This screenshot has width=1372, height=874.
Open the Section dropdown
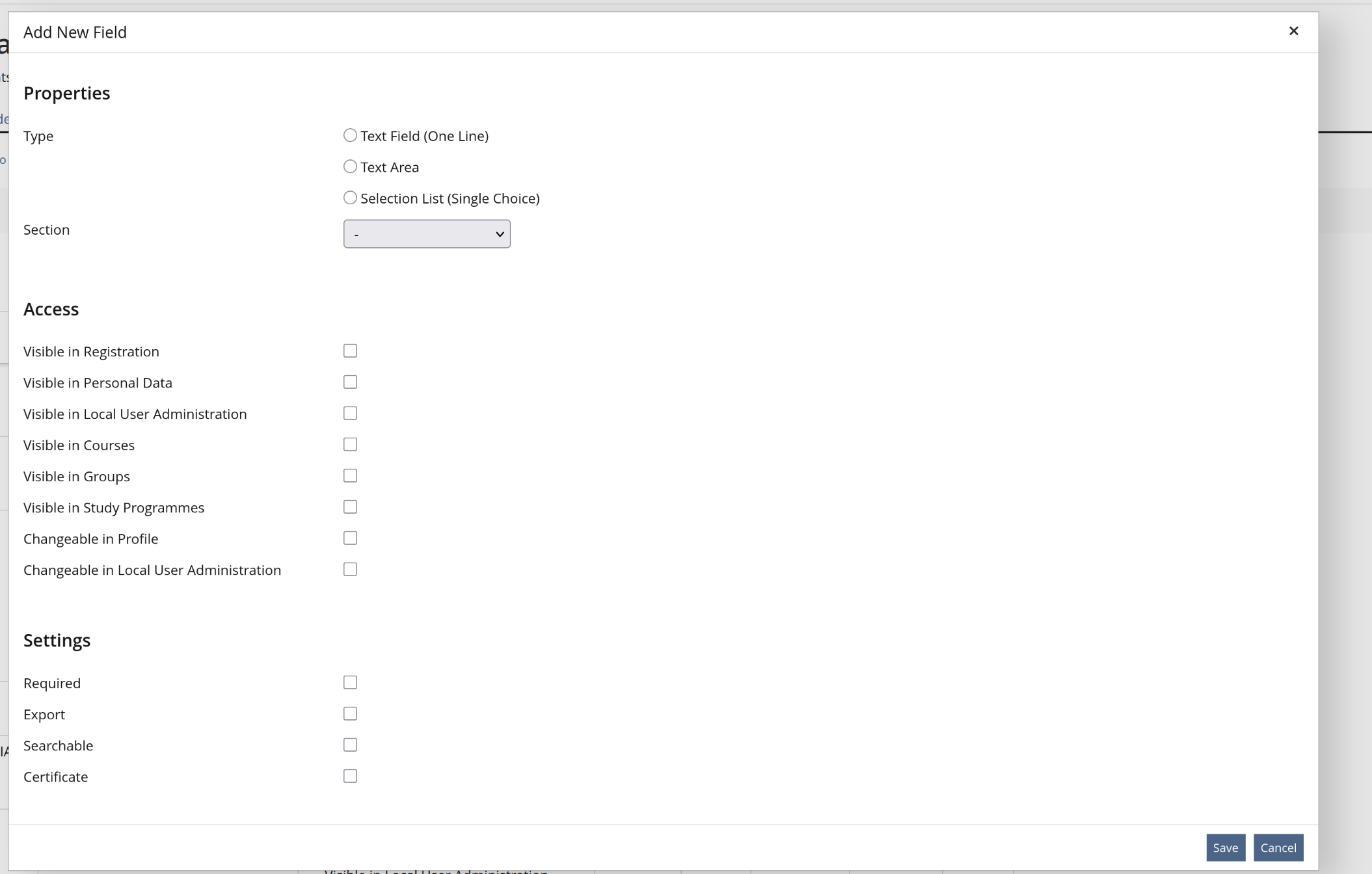[x=426, y=233]
